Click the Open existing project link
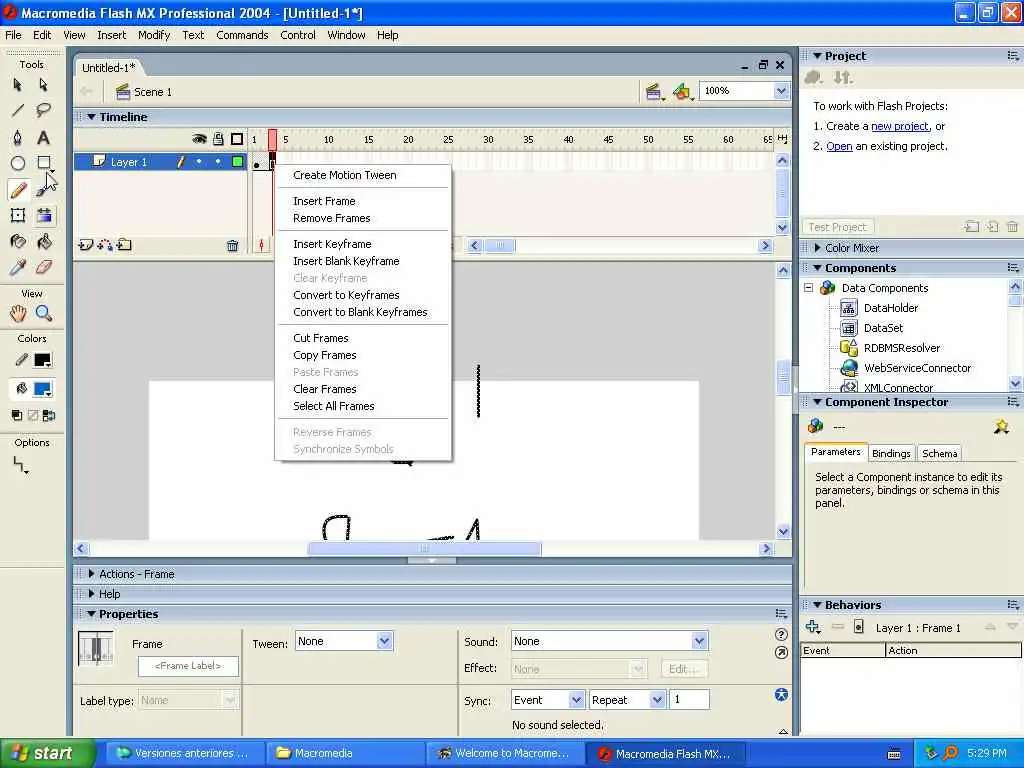Screen dimensions: 1024x768 [839, 146]
